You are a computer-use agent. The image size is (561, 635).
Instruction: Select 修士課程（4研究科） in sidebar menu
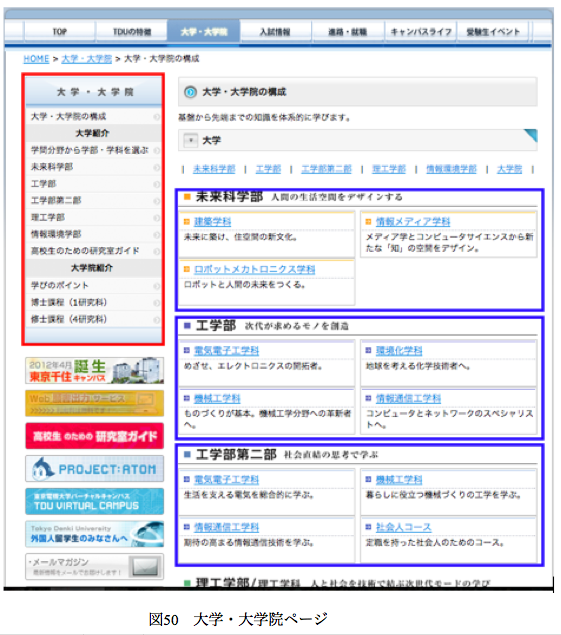(94, 319)
